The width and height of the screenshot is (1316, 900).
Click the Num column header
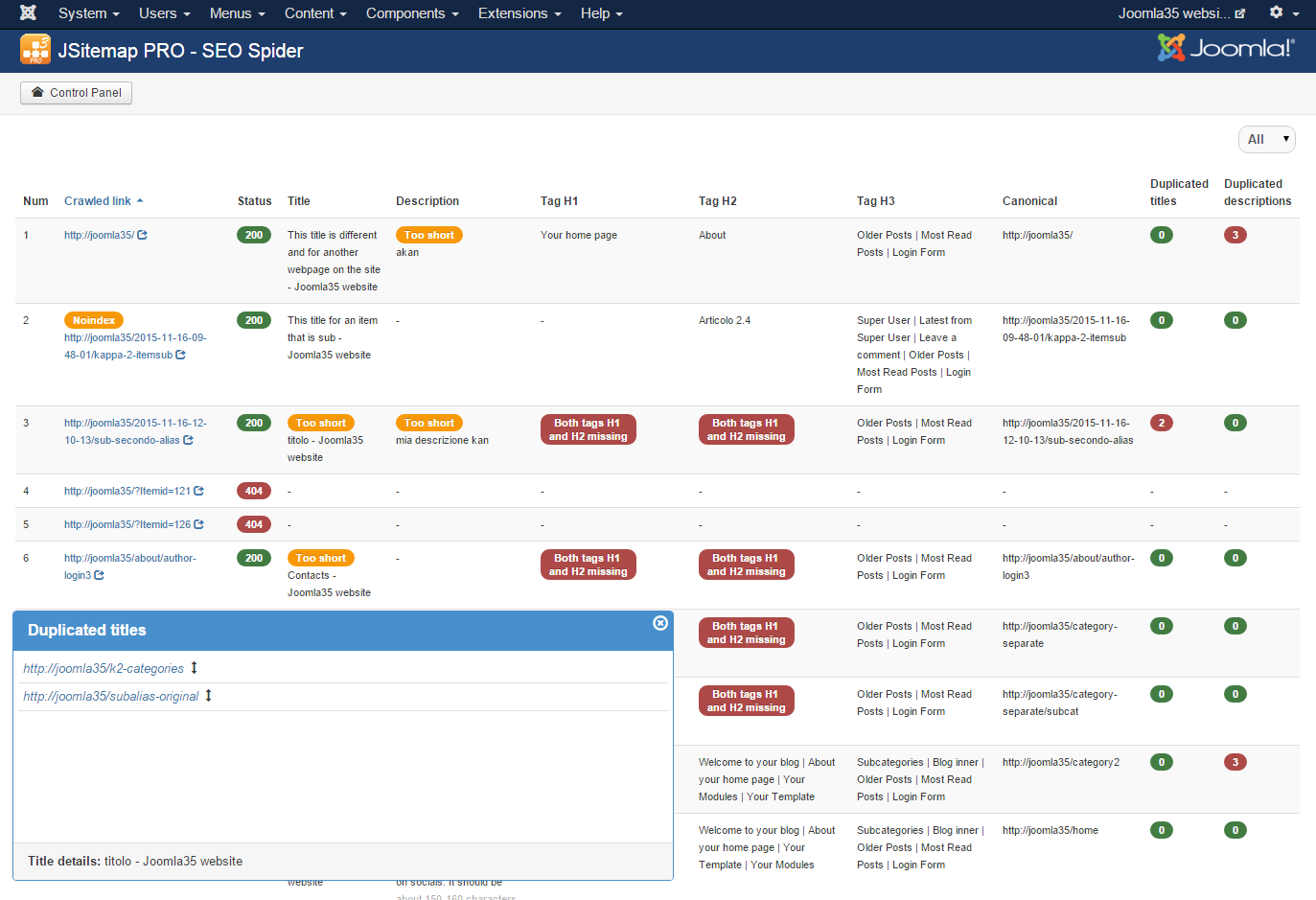(35, 201)
